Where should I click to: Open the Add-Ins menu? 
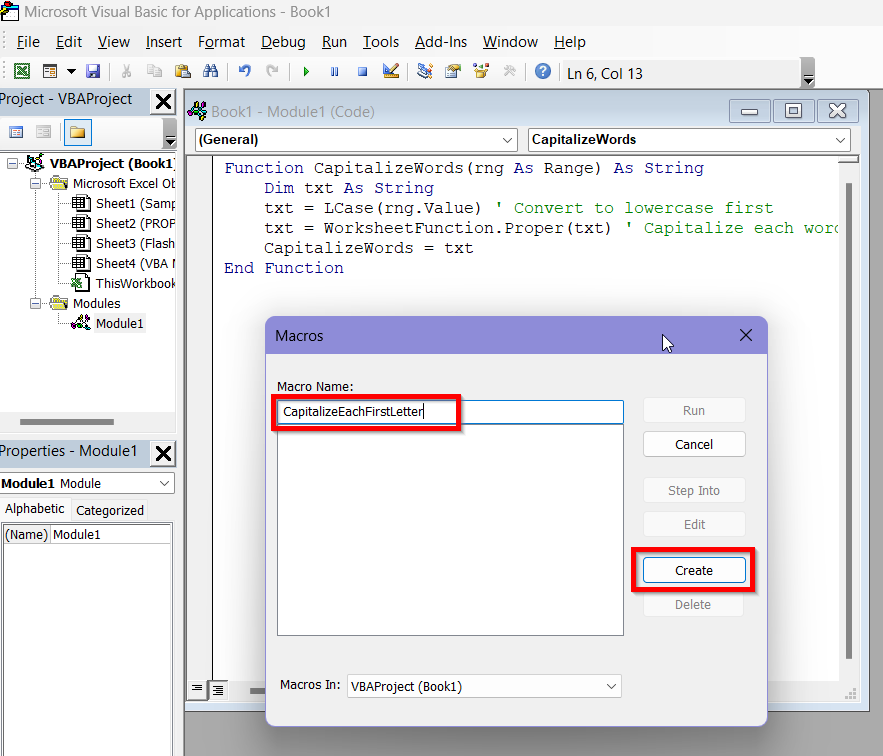coord(441,42)
